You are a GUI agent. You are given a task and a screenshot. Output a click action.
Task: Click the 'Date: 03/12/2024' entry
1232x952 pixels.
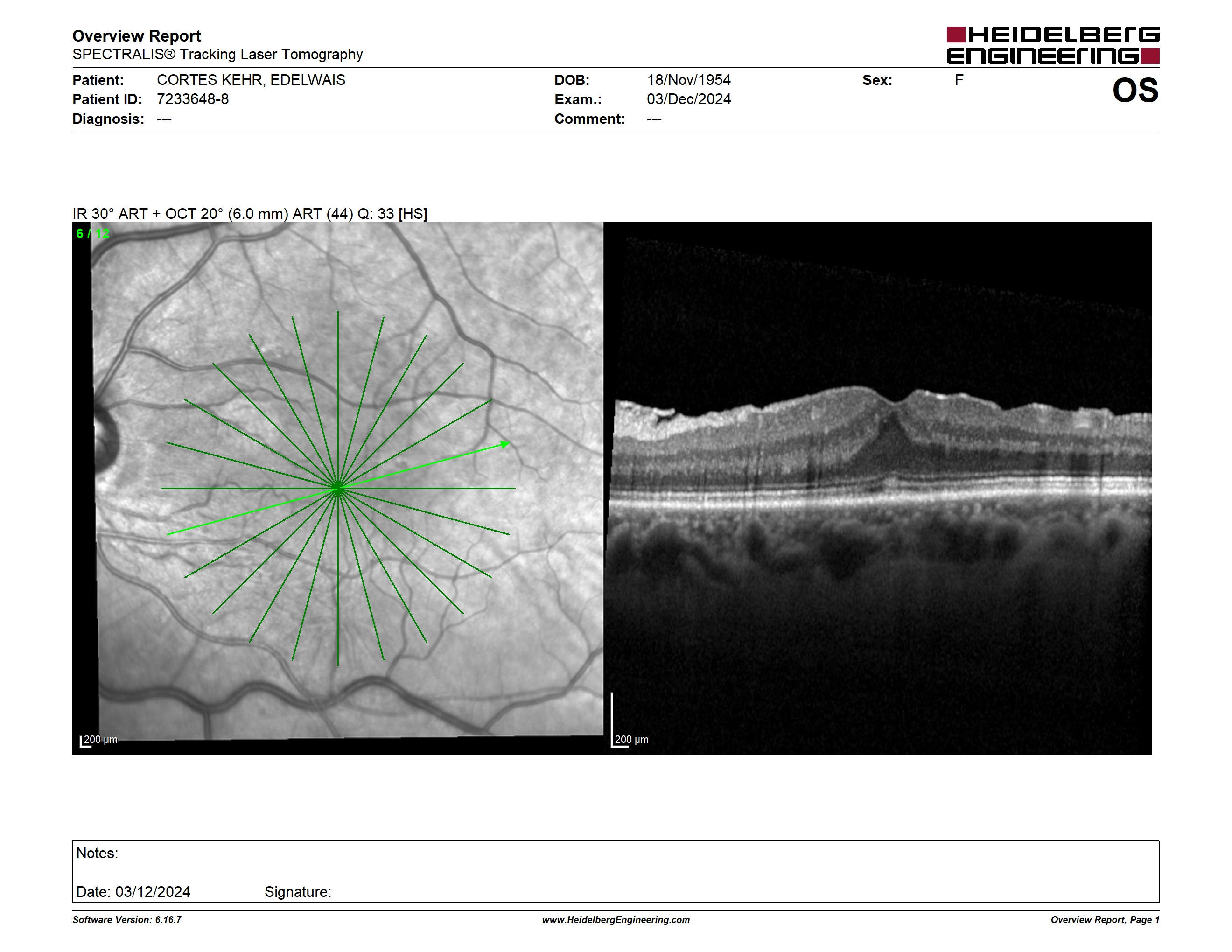pos(133,892)
